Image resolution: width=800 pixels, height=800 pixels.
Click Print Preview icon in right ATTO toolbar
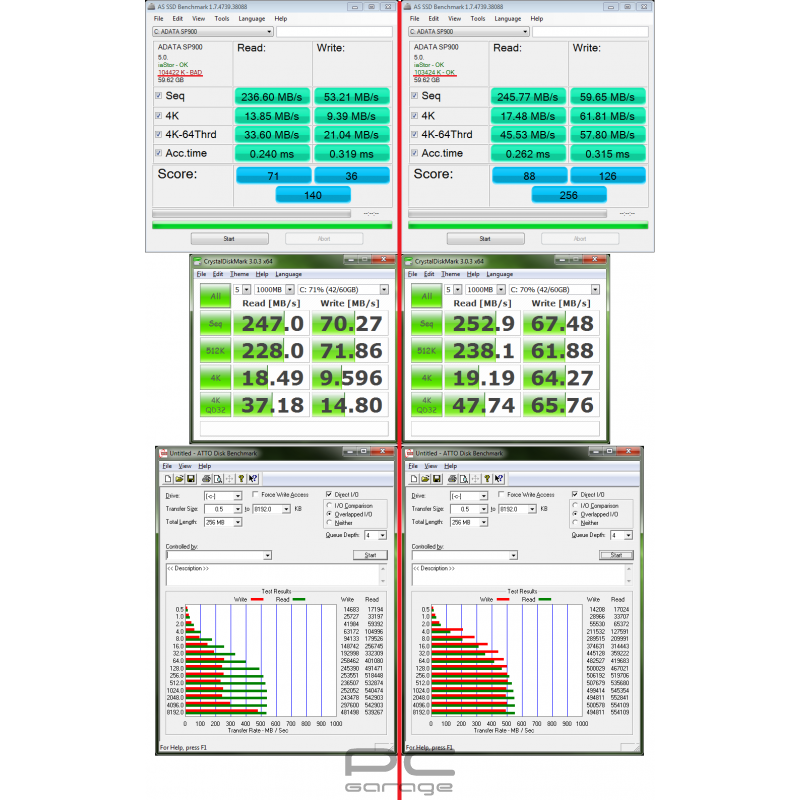tap(464, 479)
